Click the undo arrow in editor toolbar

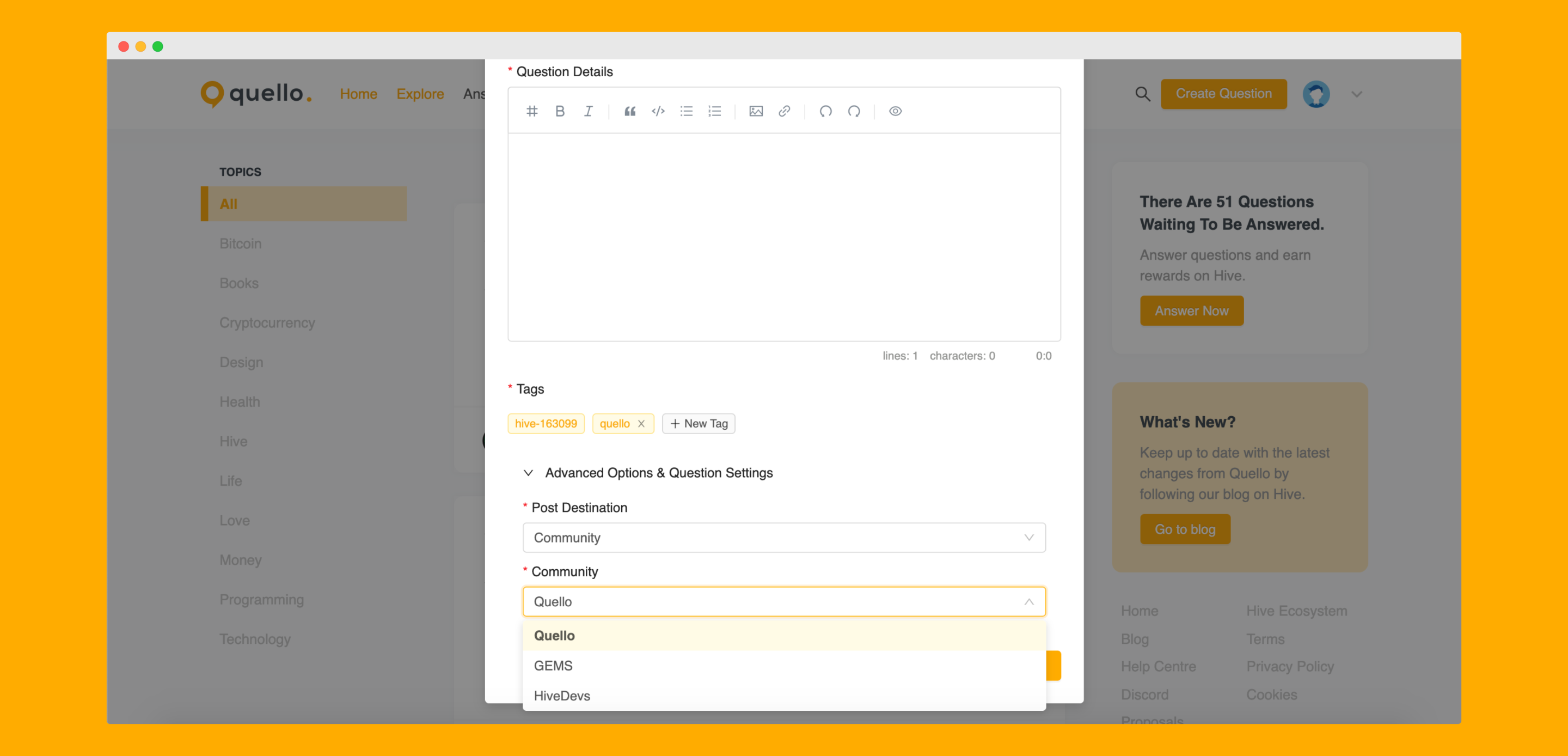coord(825,111)
